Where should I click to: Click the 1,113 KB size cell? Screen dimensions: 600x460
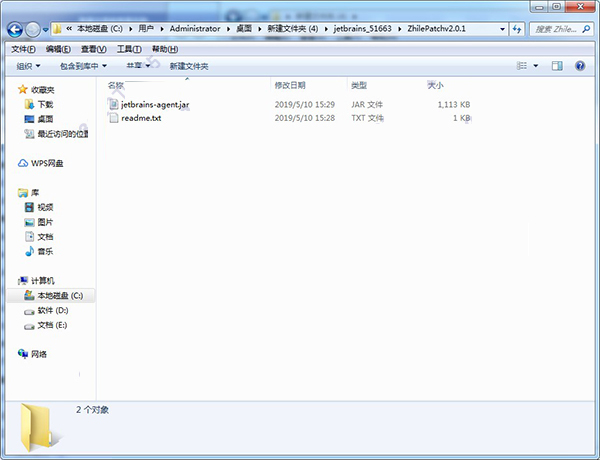point(454,104)
